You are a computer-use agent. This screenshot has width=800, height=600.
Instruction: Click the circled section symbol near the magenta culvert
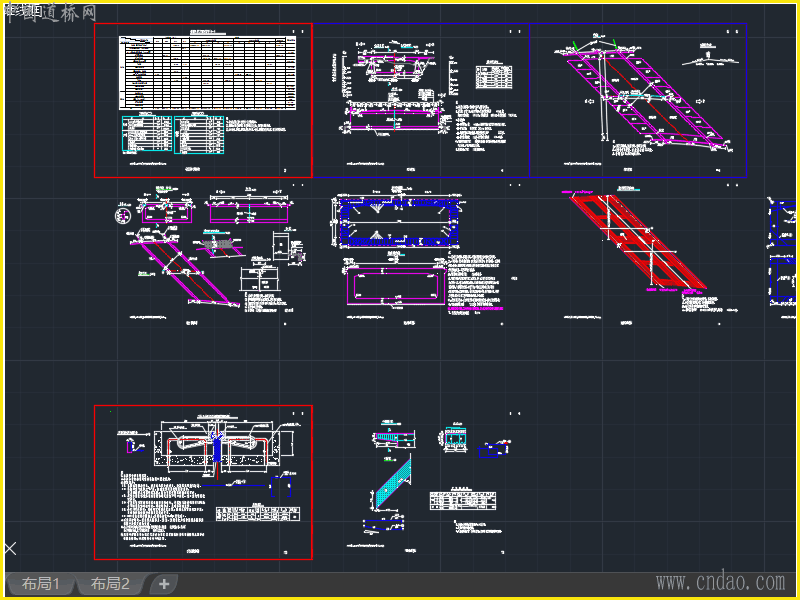[x=122, y=216]
